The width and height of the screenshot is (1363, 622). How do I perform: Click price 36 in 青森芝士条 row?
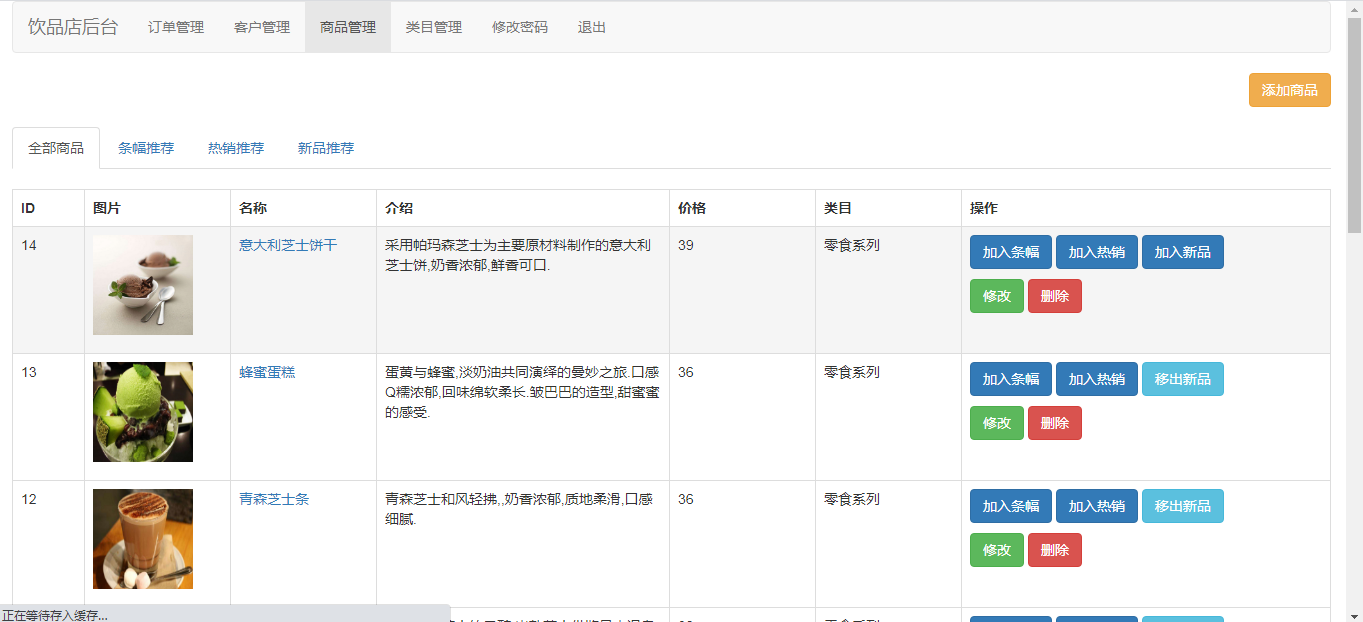tap(686, 499)
